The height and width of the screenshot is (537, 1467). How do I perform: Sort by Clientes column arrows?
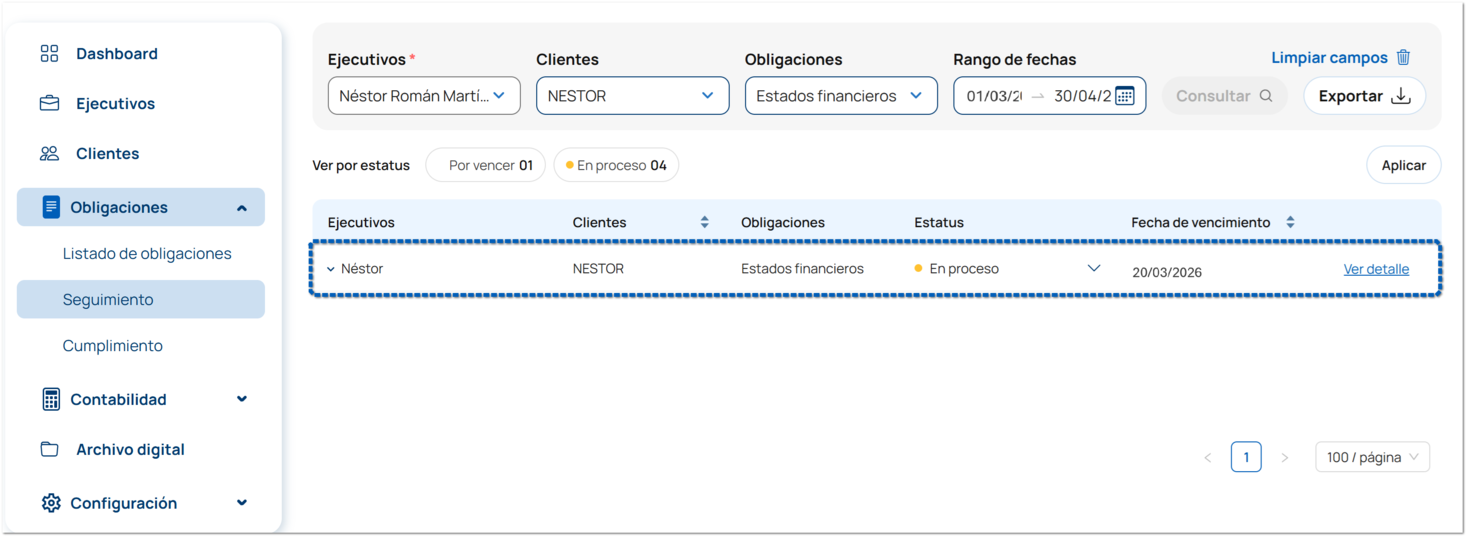pos(705,223)
